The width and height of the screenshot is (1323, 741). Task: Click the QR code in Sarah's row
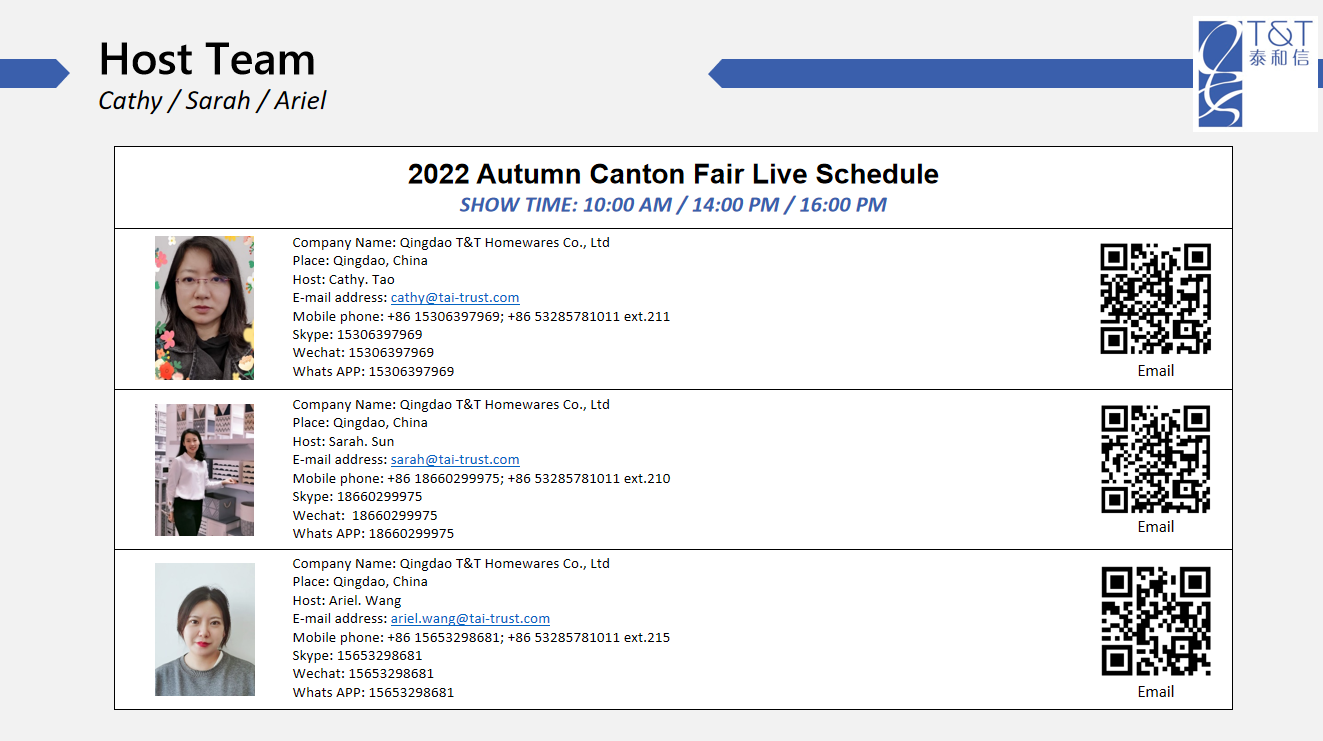[x=1155, y=459]
